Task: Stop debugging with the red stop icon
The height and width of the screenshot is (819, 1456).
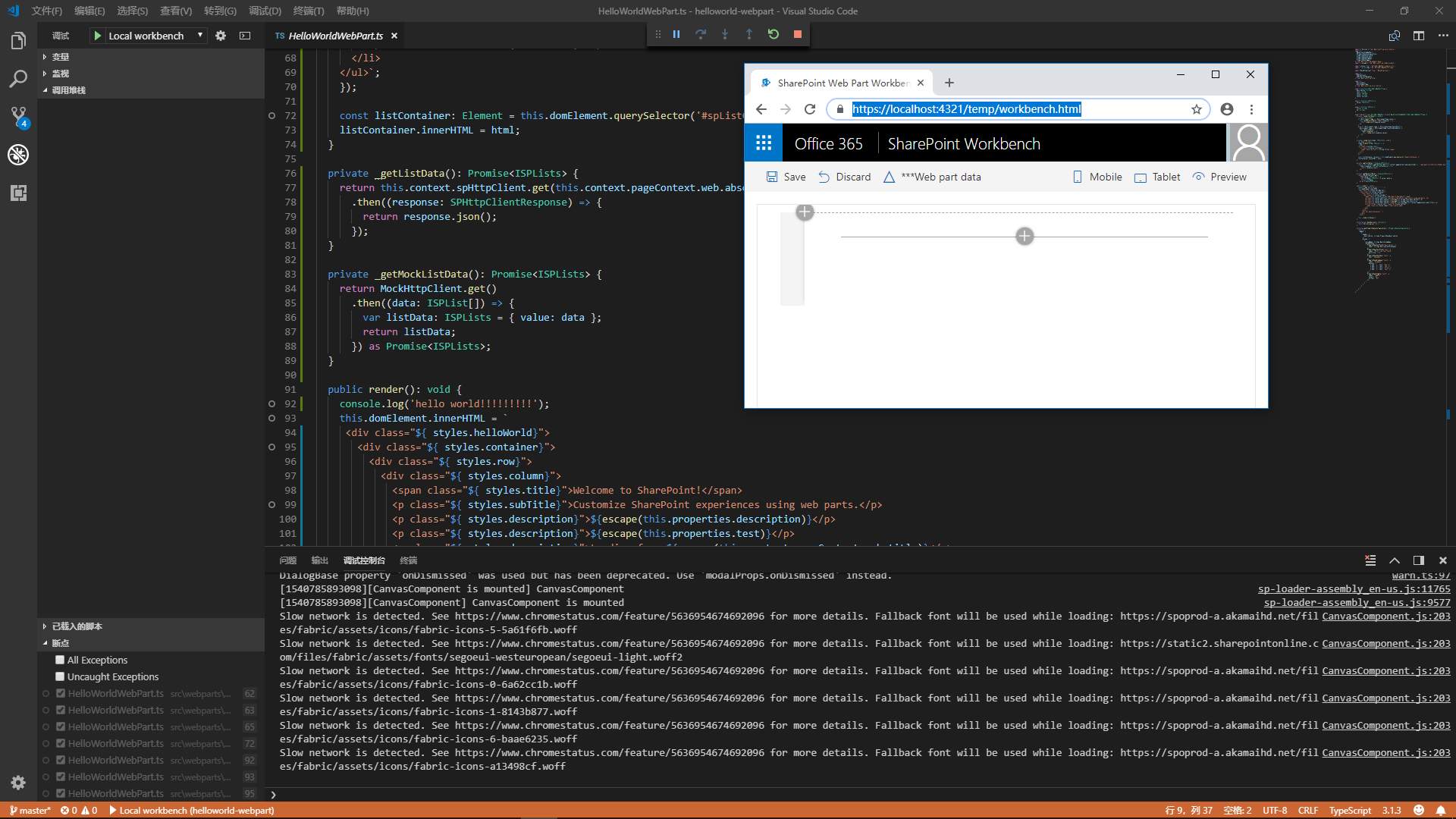Action: click(x=798, y=34)
